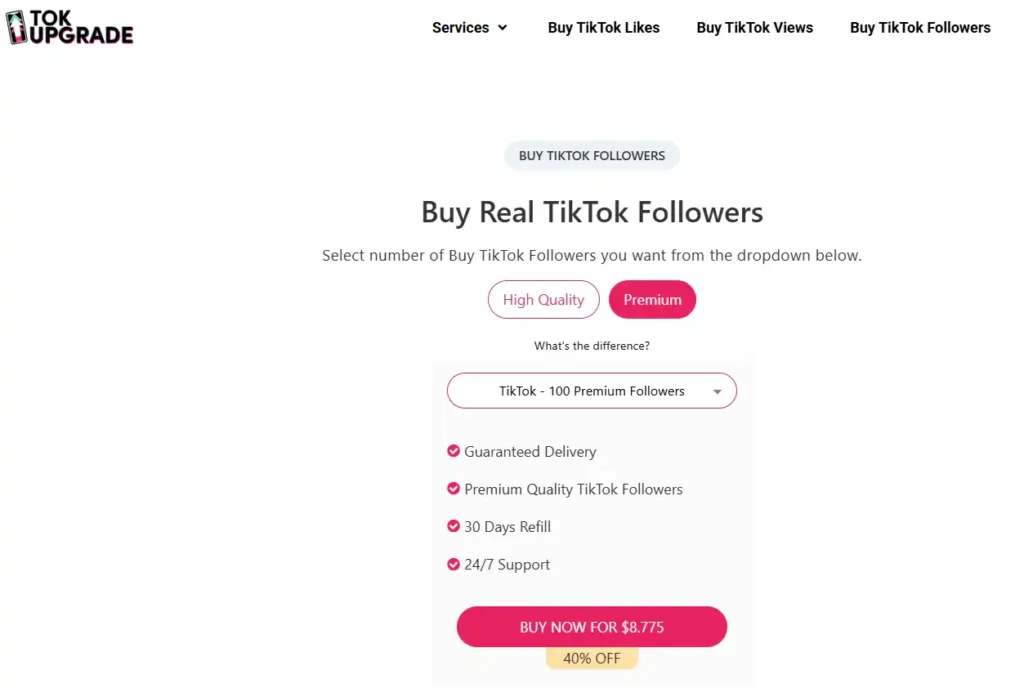
Task: Click the BUY TIKTOK FOLLOWERS badge
Action: point(591,155)
